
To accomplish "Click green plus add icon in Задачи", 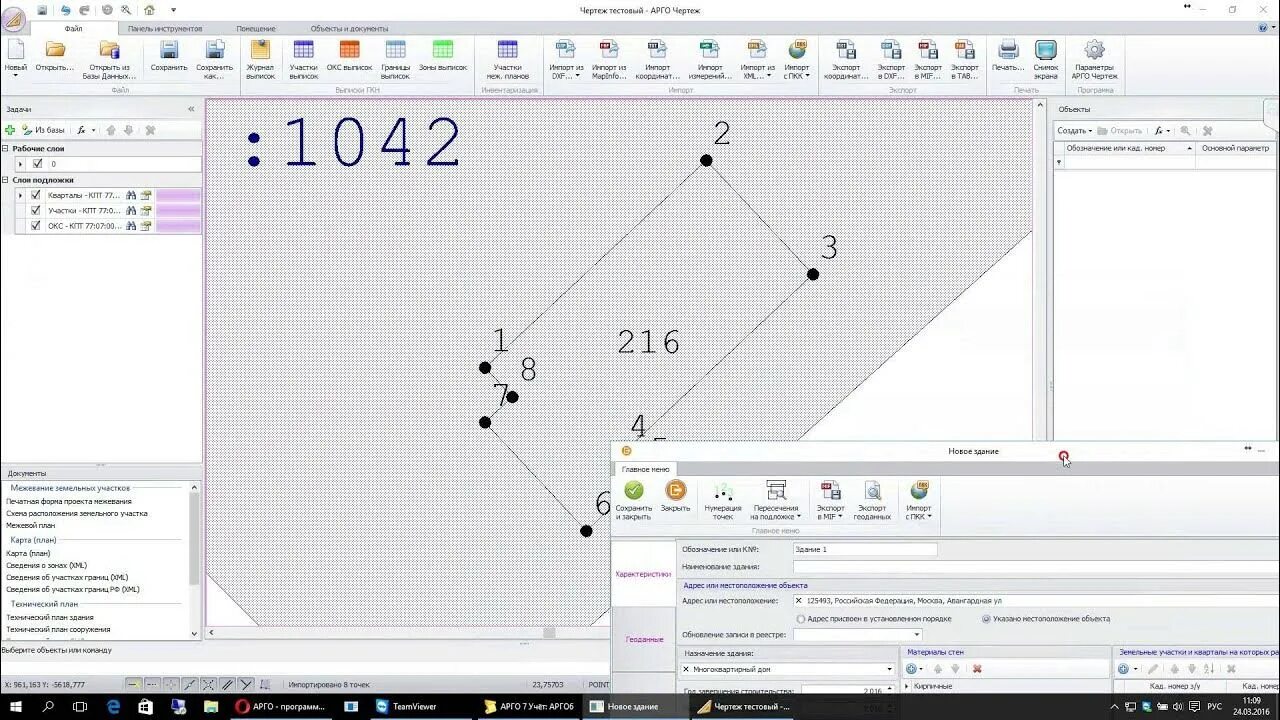I will 10,130.
